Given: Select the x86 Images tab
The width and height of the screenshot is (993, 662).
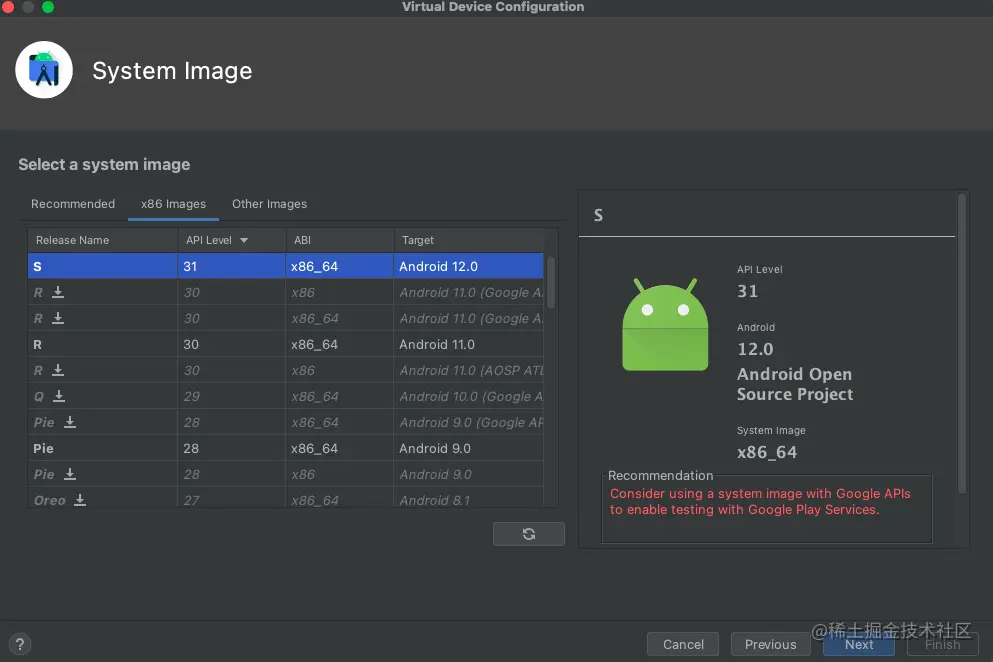Looking at the screenshot, I should [x=173, y=204].
